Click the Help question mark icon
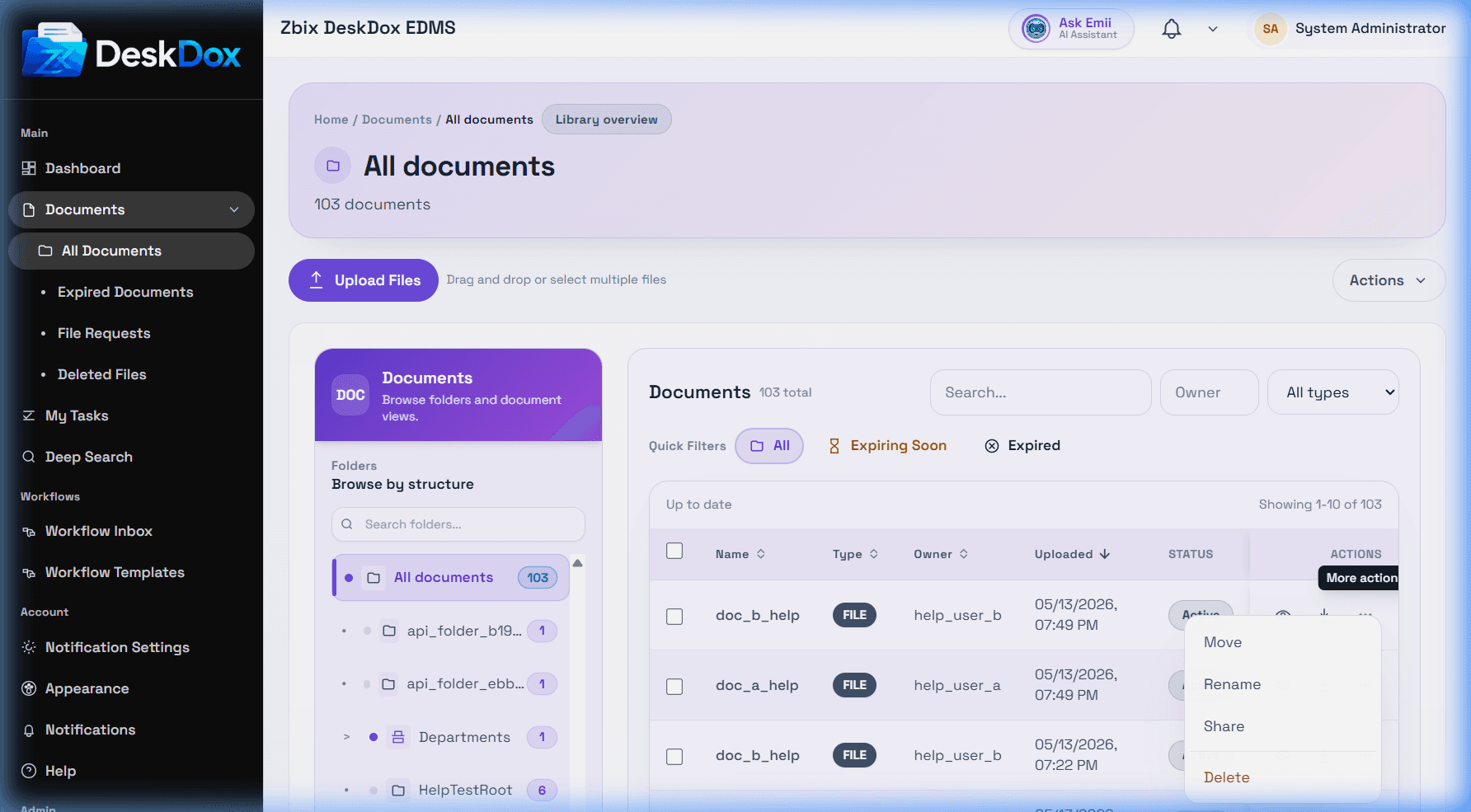 [x=29, y=771]
